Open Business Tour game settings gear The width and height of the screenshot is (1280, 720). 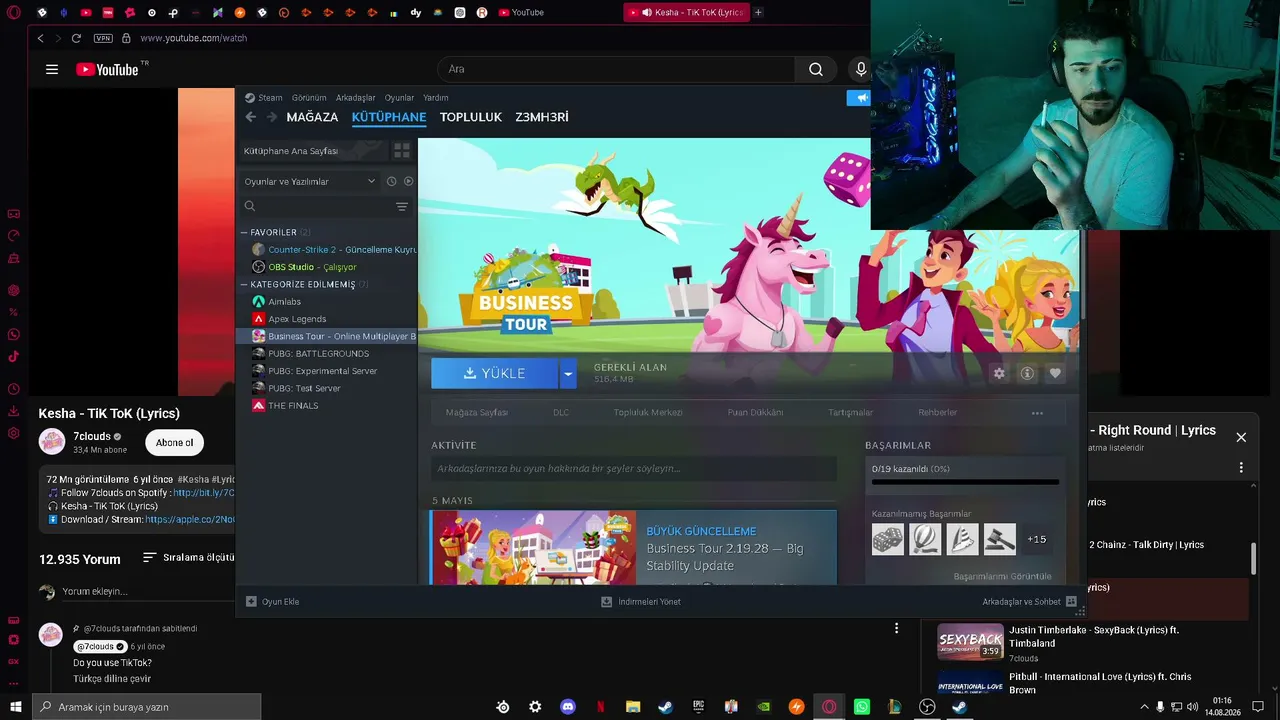coord(999,373)
